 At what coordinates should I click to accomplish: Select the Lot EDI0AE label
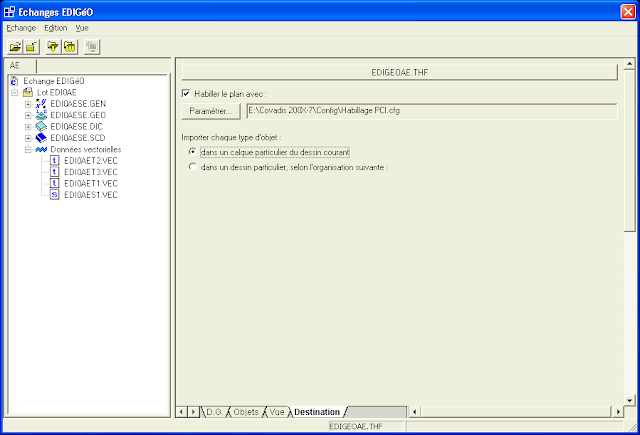[x=57, y=92]
